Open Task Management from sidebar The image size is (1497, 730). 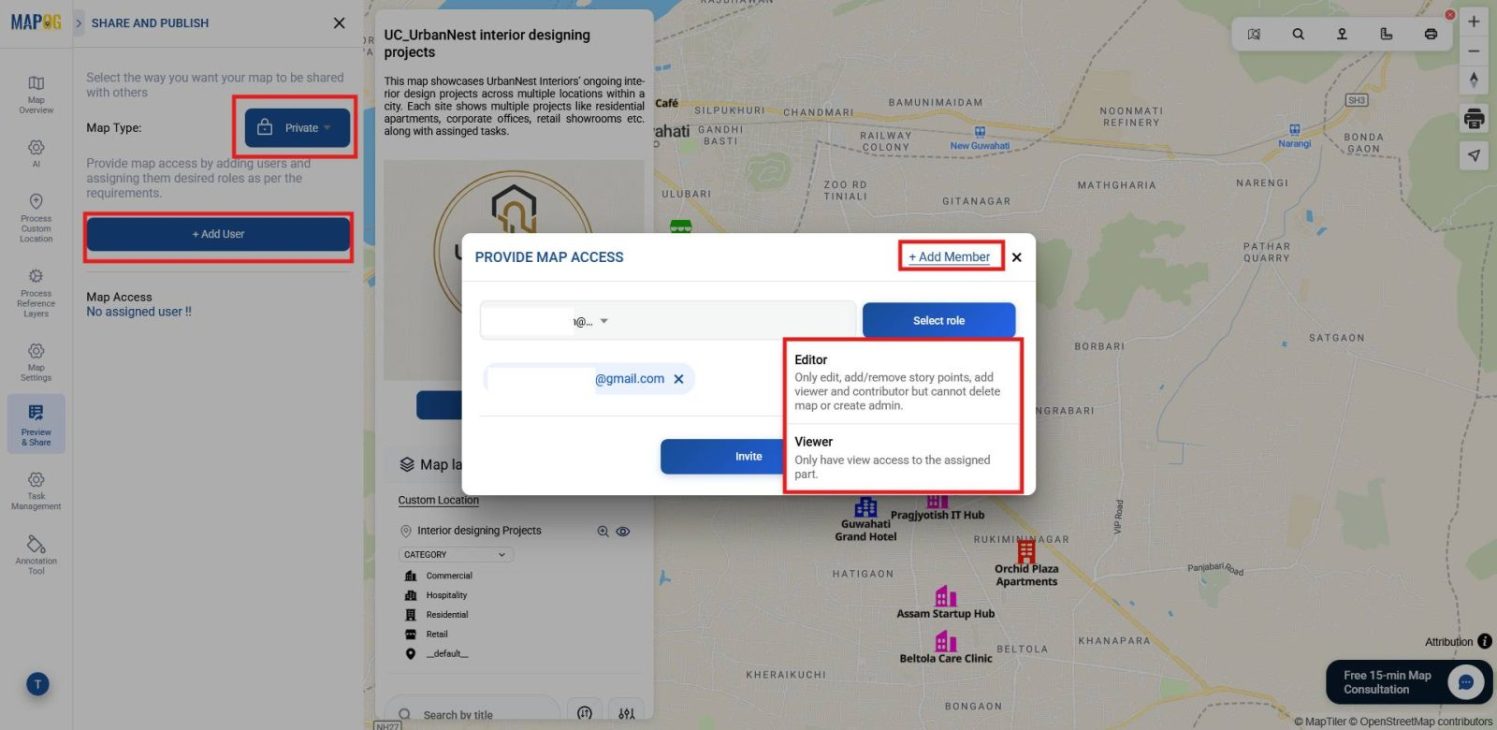(36, 491)
